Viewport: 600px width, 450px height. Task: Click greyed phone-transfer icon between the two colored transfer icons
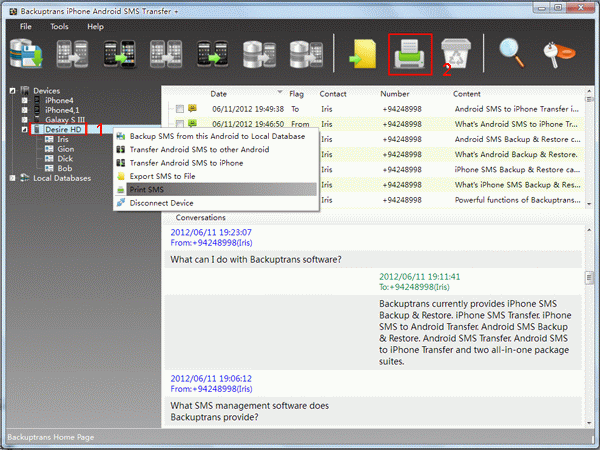pos(166,54)
